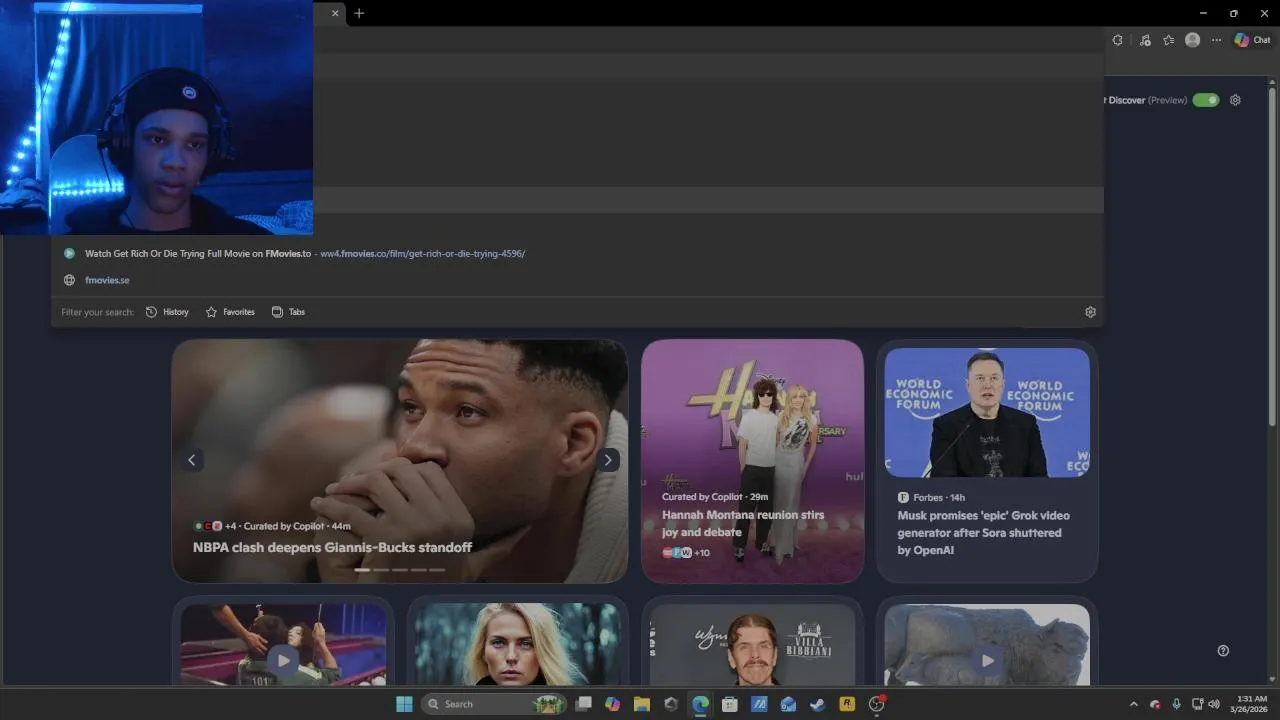
Task: Show hidden system tray icons
Action: click(x=1133, y=704)
